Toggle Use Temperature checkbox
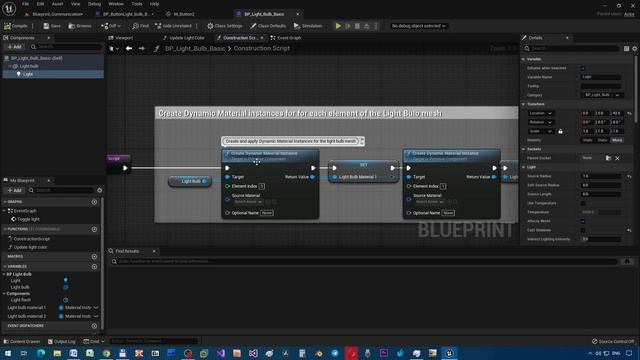This screenshot has width=640, height=360. pos(583,203)
